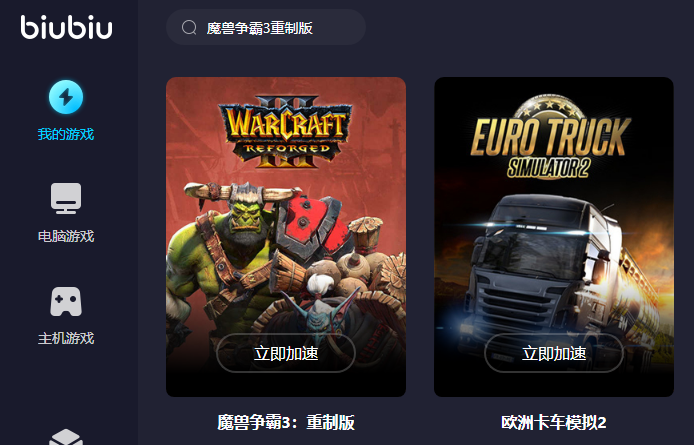
Task: Click the box icon below 主机游戏
Action: click(x=66, y=437)
